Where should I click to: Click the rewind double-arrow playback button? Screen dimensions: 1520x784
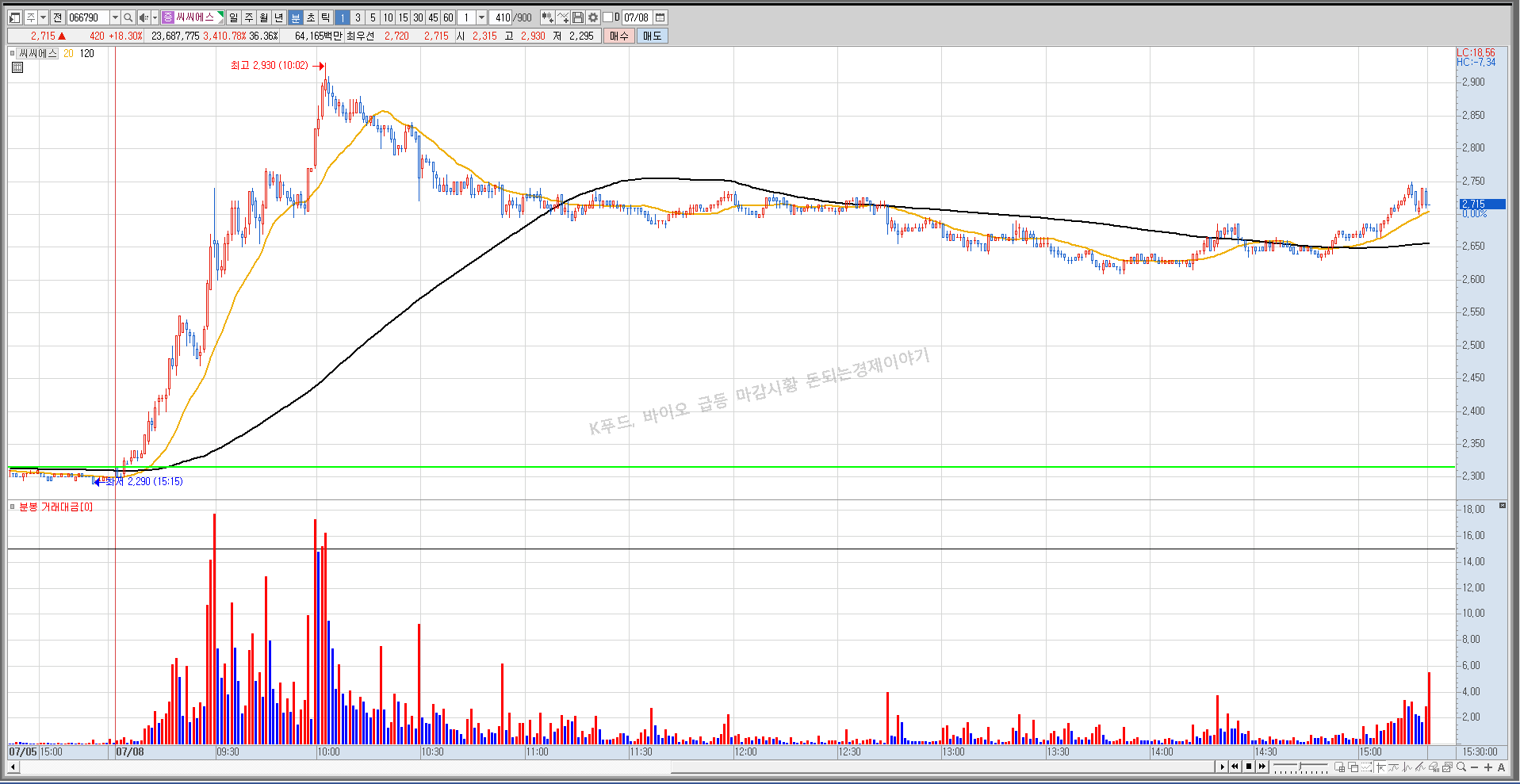coord(1235,767)
